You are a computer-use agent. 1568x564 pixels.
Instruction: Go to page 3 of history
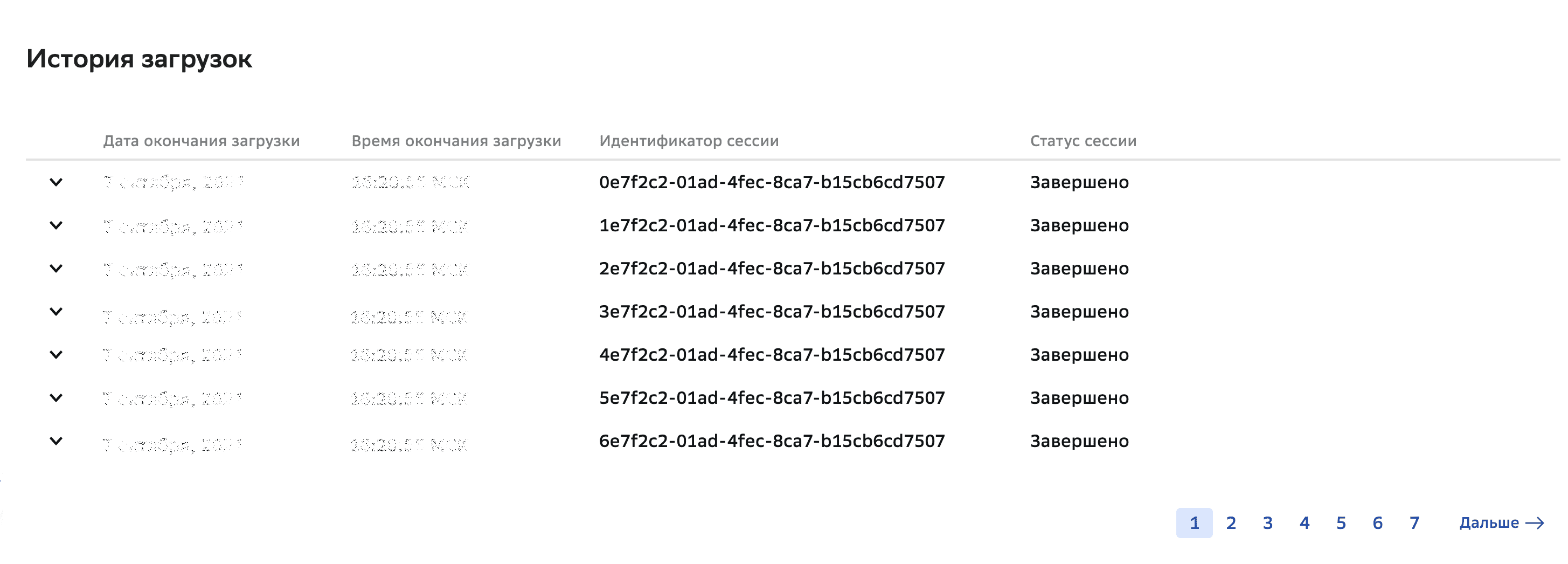coord(1267,523)
